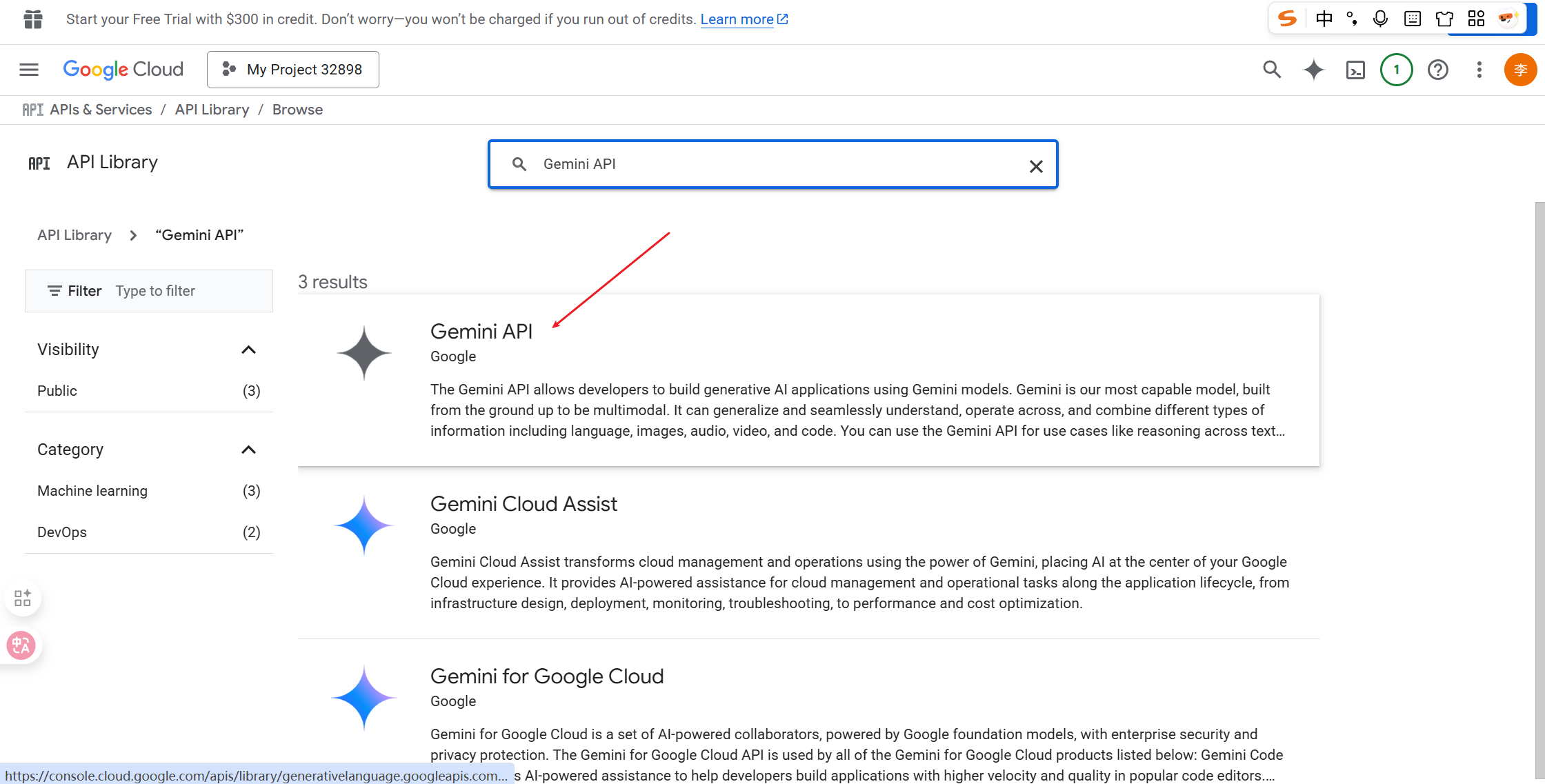This screenshot has width=1545, height=784.
Task: Collapse the Category filter section
Action: tap(248, 450)
